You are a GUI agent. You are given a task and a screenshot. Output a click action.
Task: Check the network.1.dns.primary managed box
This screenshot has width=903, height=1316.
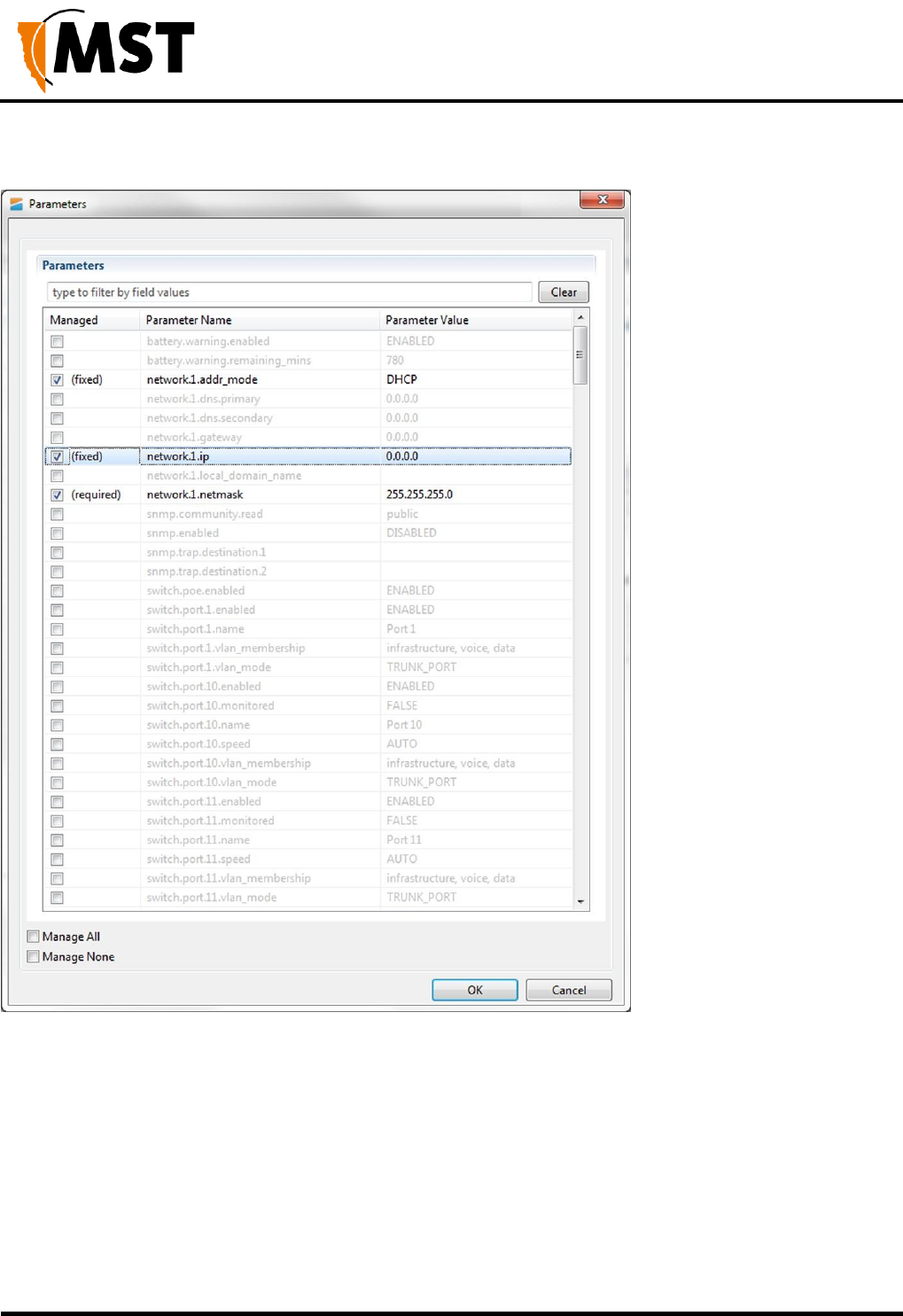[57, 399]
